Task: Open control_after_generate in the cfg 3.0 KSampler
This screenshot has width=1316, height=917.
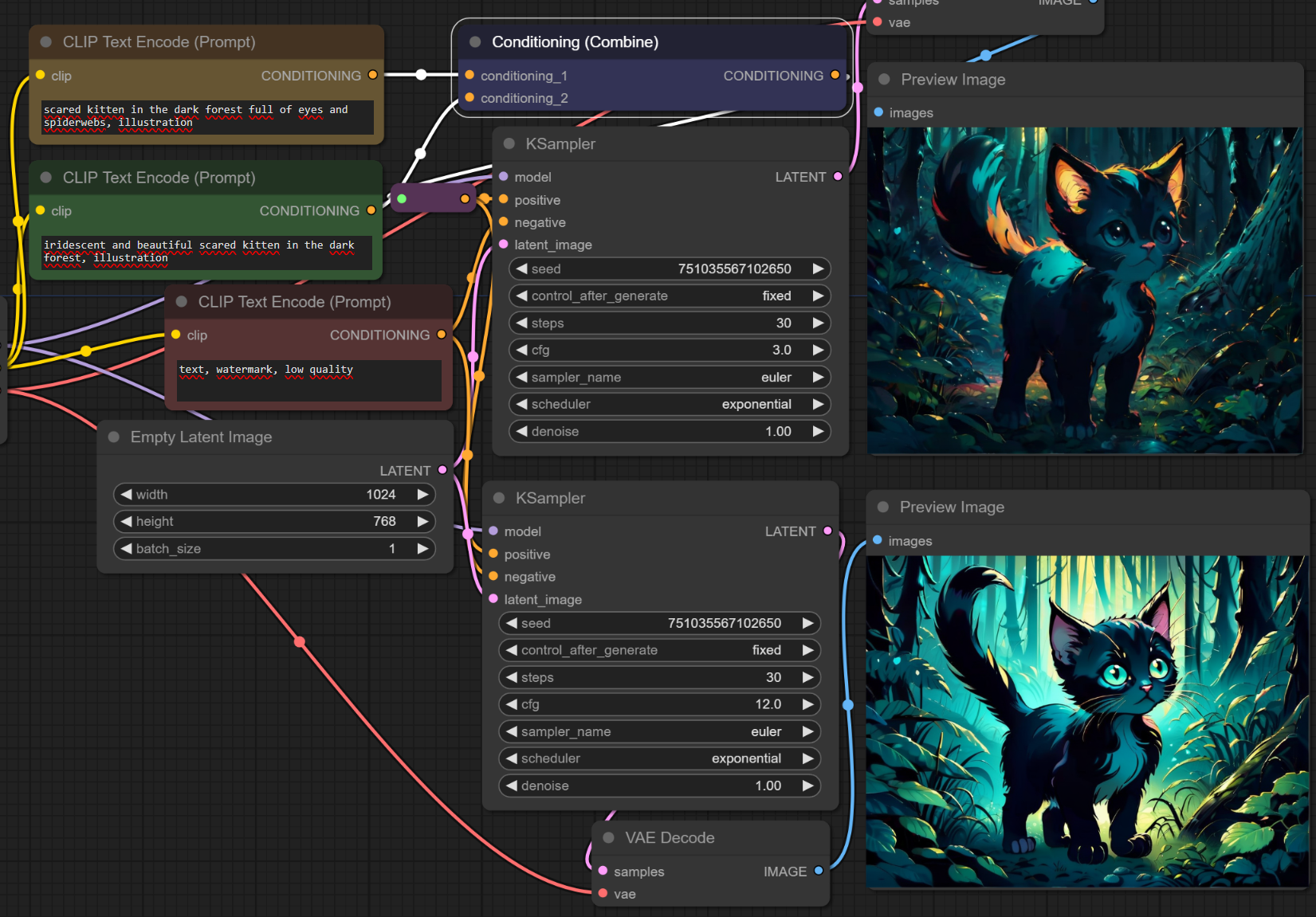Action: coord(670,296)
